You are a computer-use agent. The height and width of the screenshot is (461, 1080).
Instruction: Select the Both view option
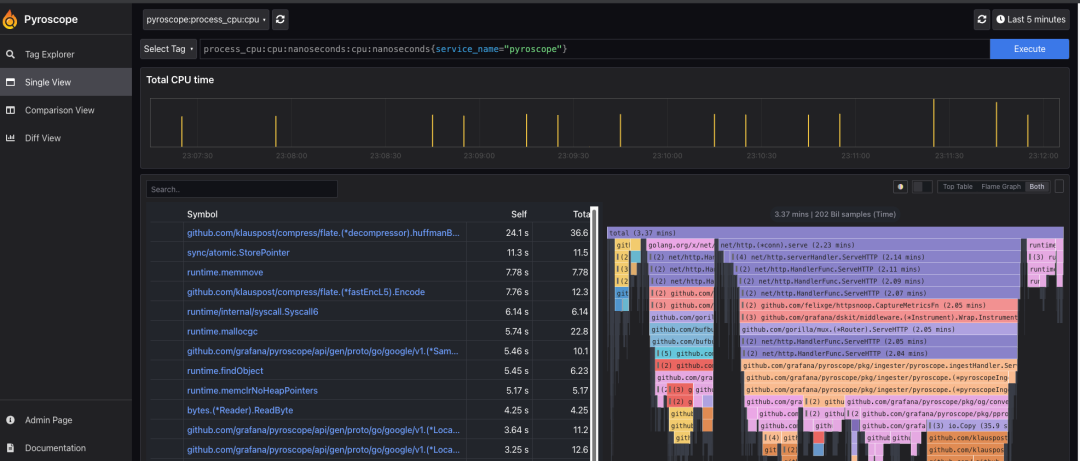pyautogui.click(x=1037, y=187)
